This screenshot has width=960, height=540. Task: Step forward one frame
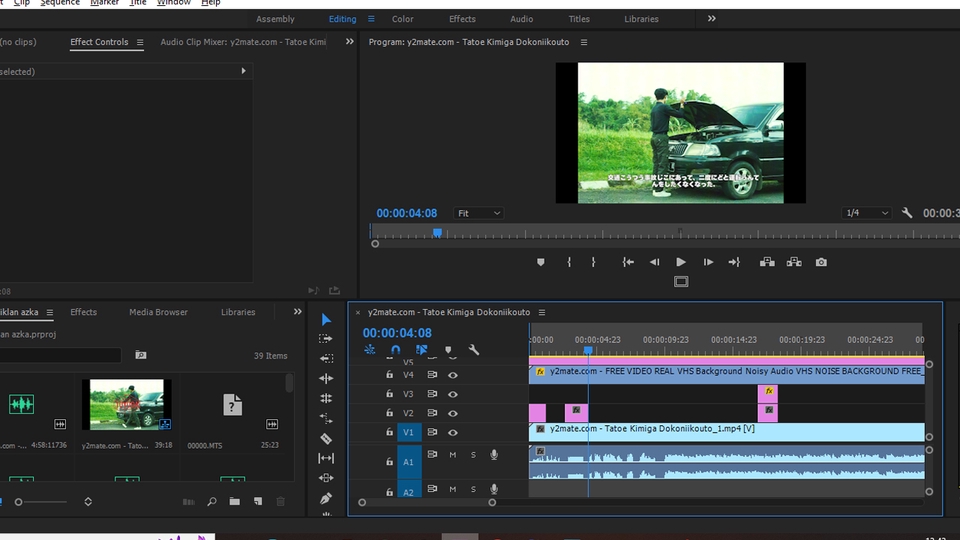click(708, 262)
